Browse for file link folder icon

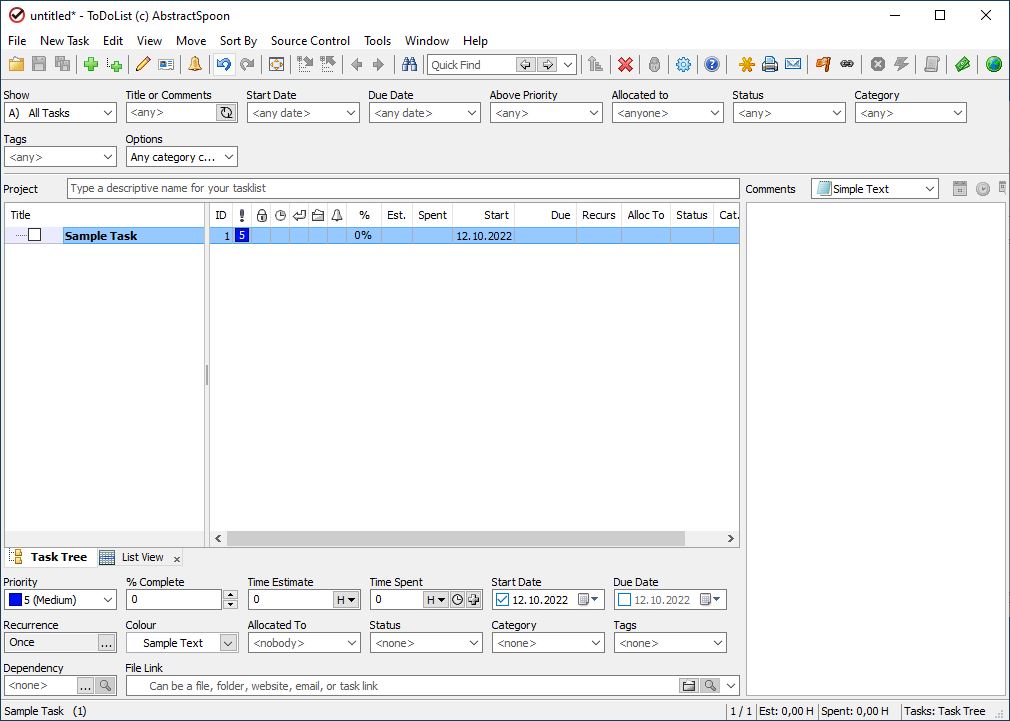tap(689, 686)
